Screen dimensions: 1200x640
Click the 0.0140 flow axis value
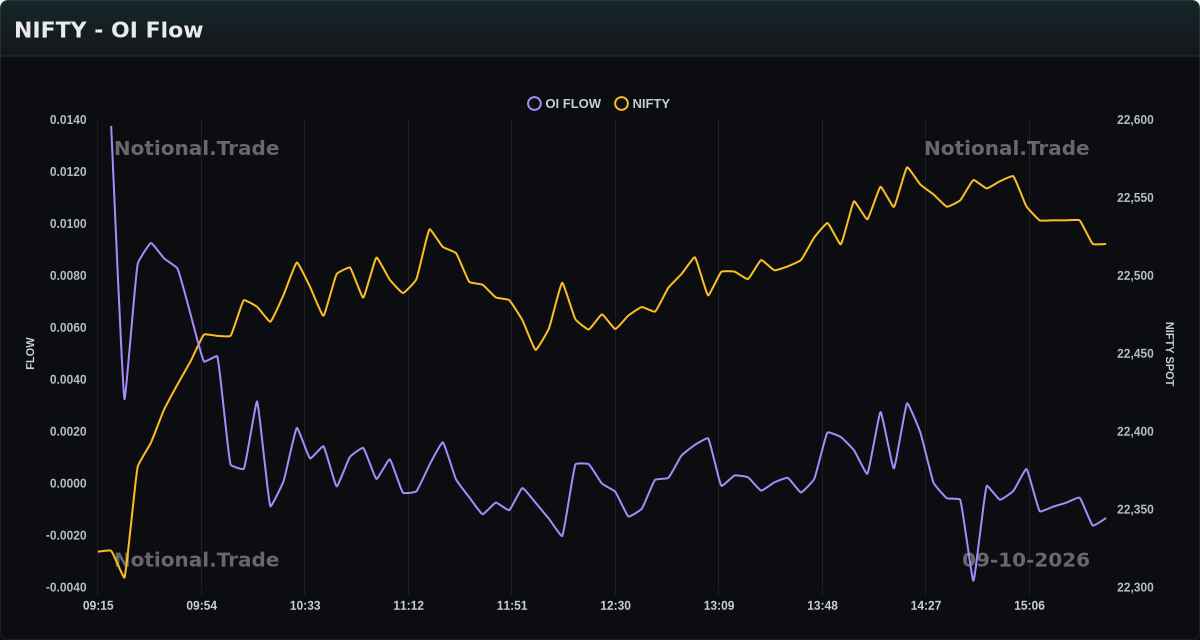click(68, 120)
